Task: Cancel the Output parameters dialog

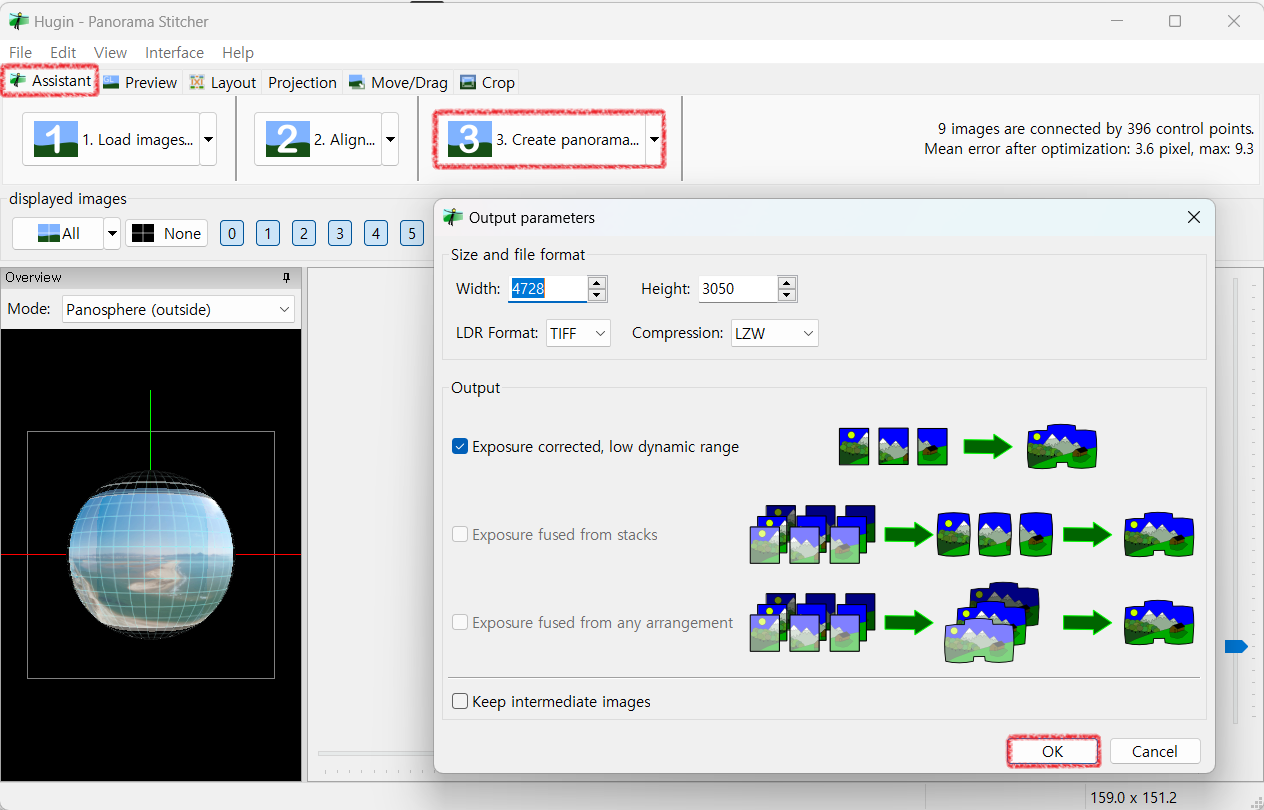Action: tap(1155, 751)
